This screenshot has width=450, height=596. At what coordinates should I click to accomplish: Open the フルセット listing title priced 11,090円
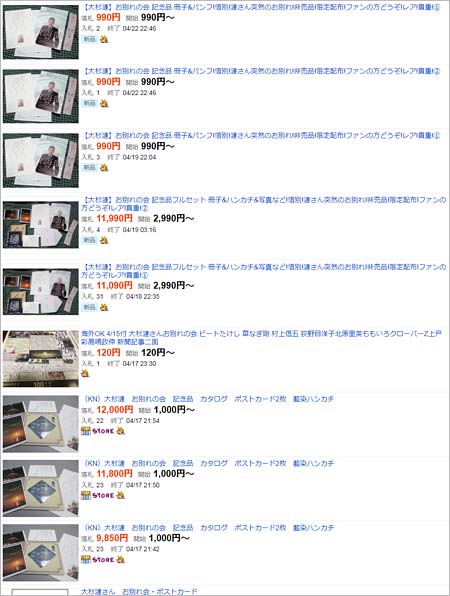(263, 271)
